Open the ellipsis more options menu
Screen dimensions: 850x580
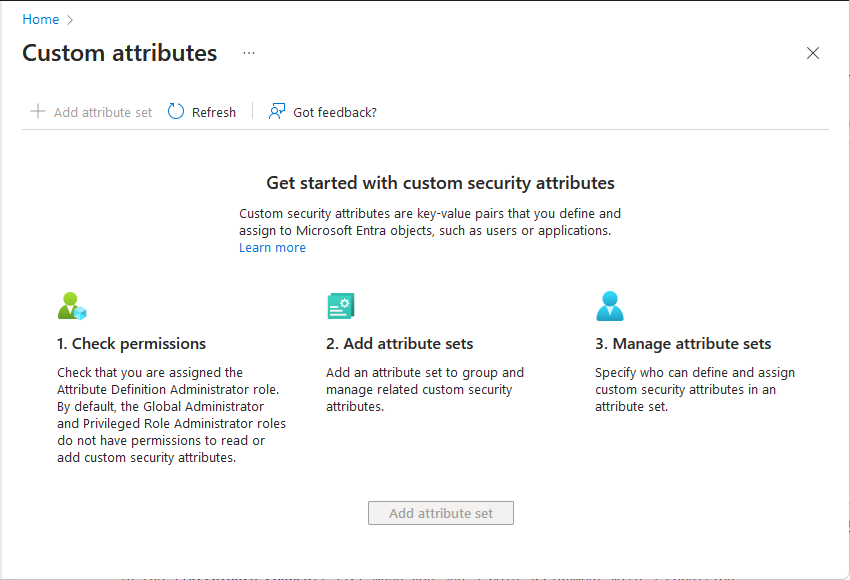click(x=249, y=53)
